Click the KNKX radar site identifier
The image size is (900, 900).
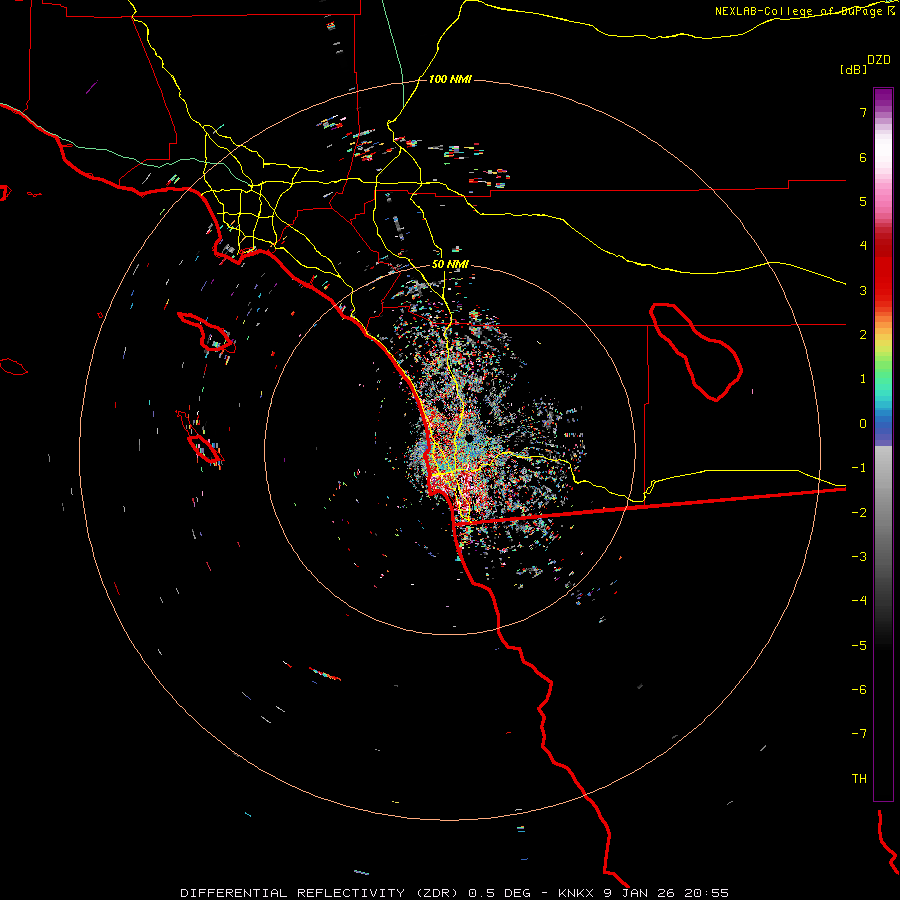tap(576, 893)
